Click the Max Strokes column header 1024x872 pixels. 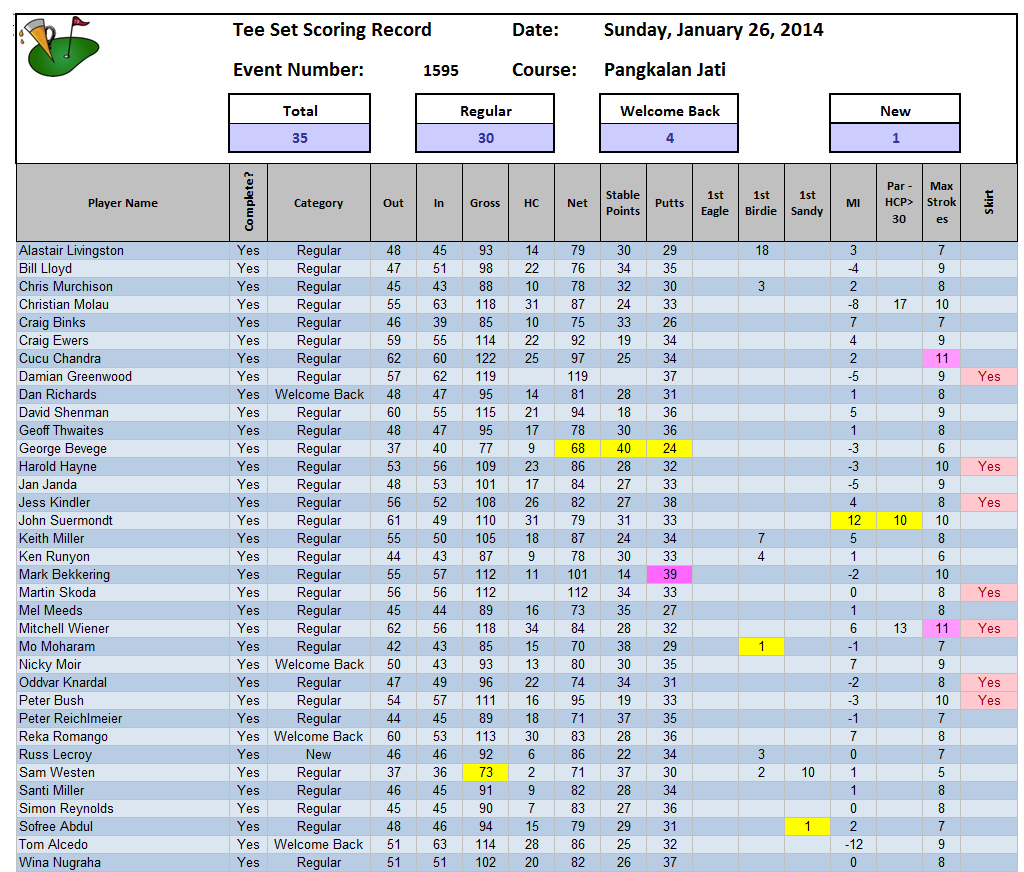pyautogui.click(x=941, y=203)
